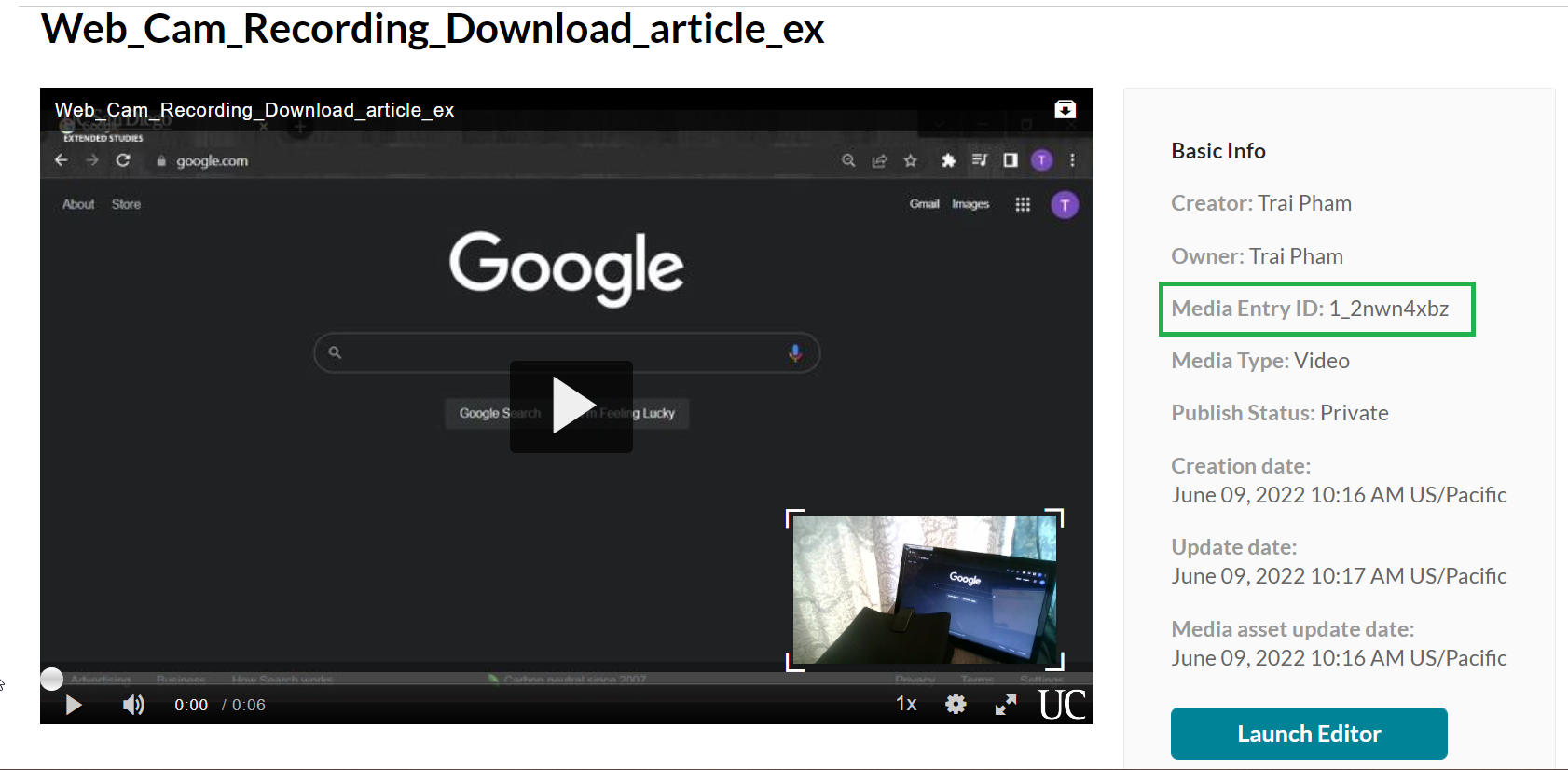The height and width of the screenshot is (770, 1568).
Task: Click the small play icon in control bar
Action: click(x=74, y=705)
